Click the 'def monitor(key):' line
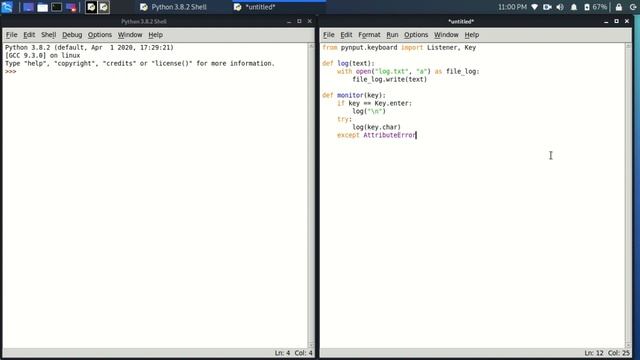The width and height of the screenshot is (640, 360). [353, 95]
